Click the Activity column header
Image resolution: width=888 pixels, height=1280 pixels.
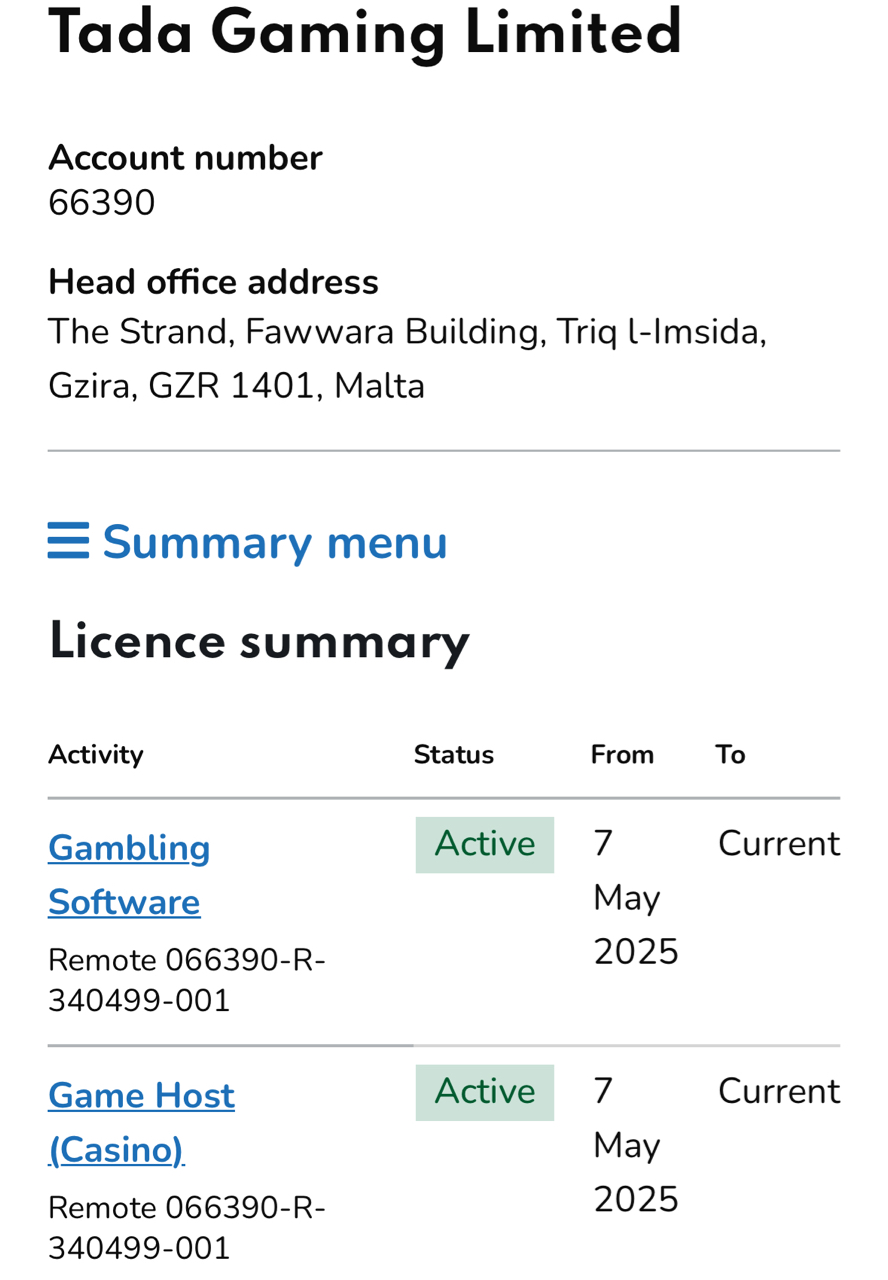click(x=96, y=755)
